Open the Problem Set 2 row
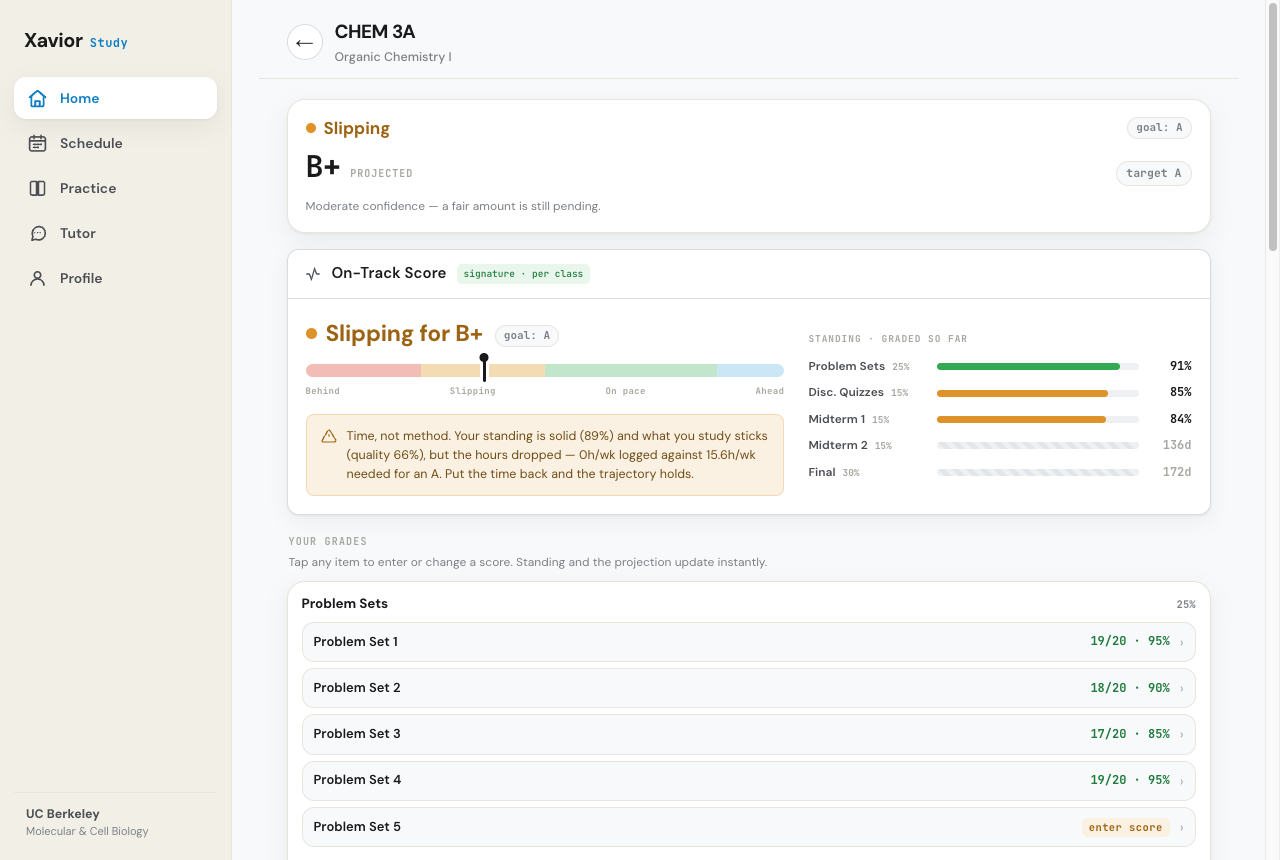 pyautogui.click(x=748, y=688)
